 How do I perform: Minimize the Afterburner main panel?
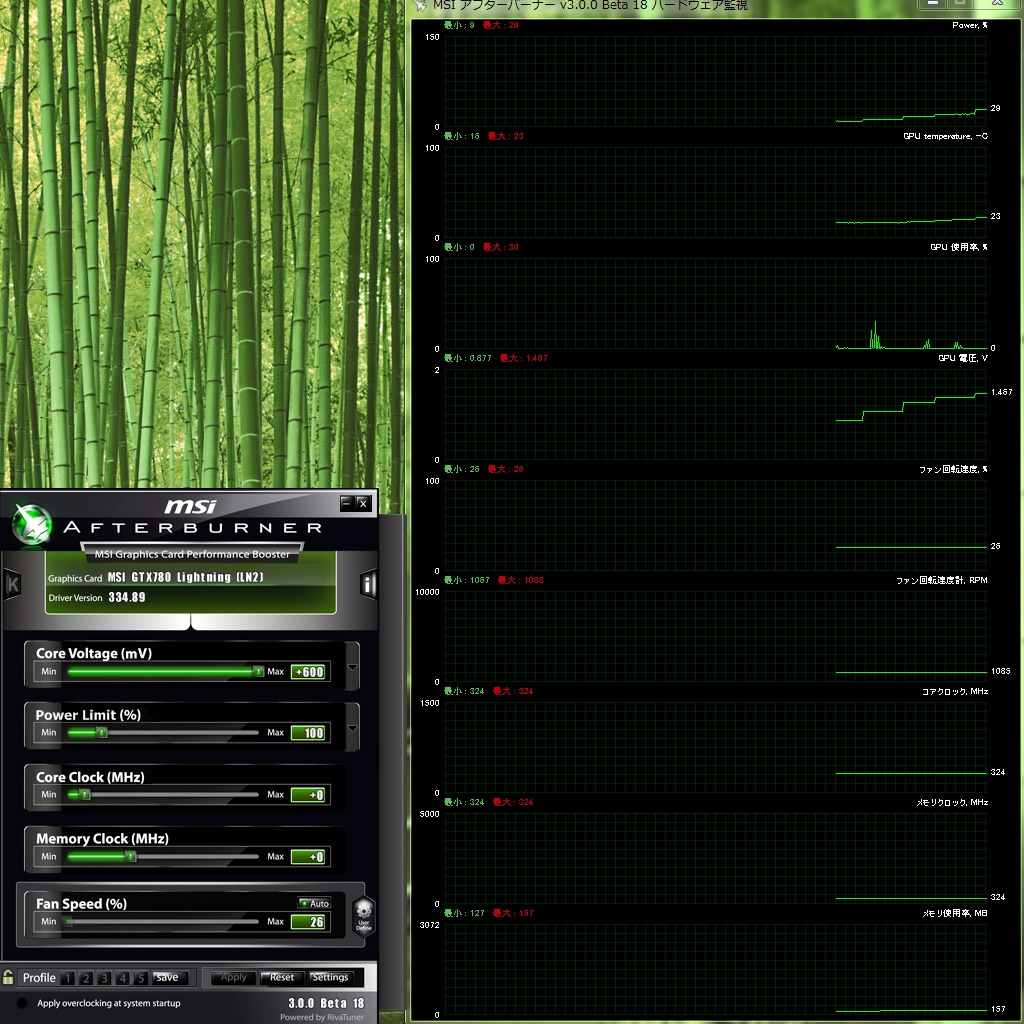[347, 503]
